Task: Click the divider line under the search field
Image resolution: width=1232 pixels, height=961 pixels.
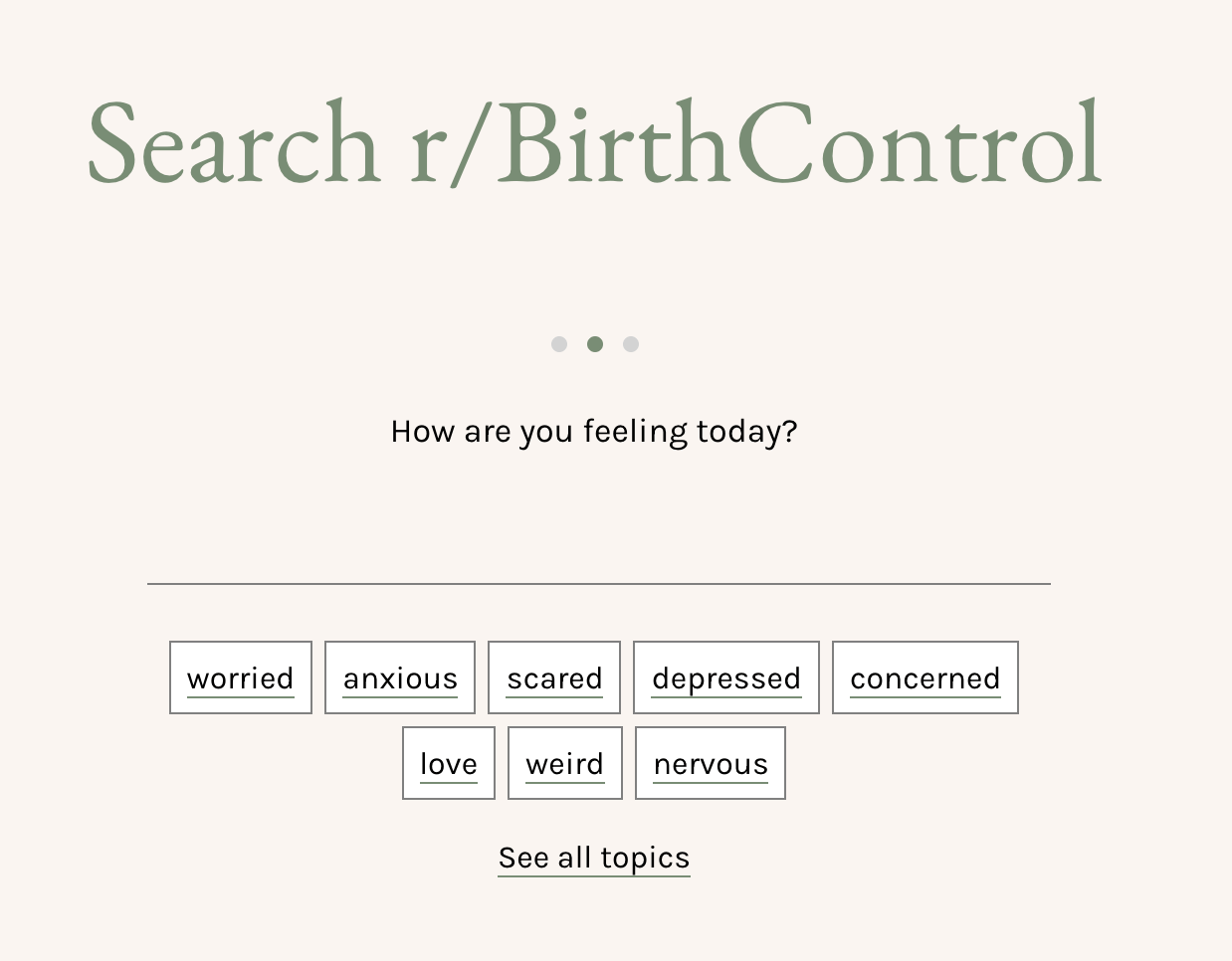Action: click(598, 584)
